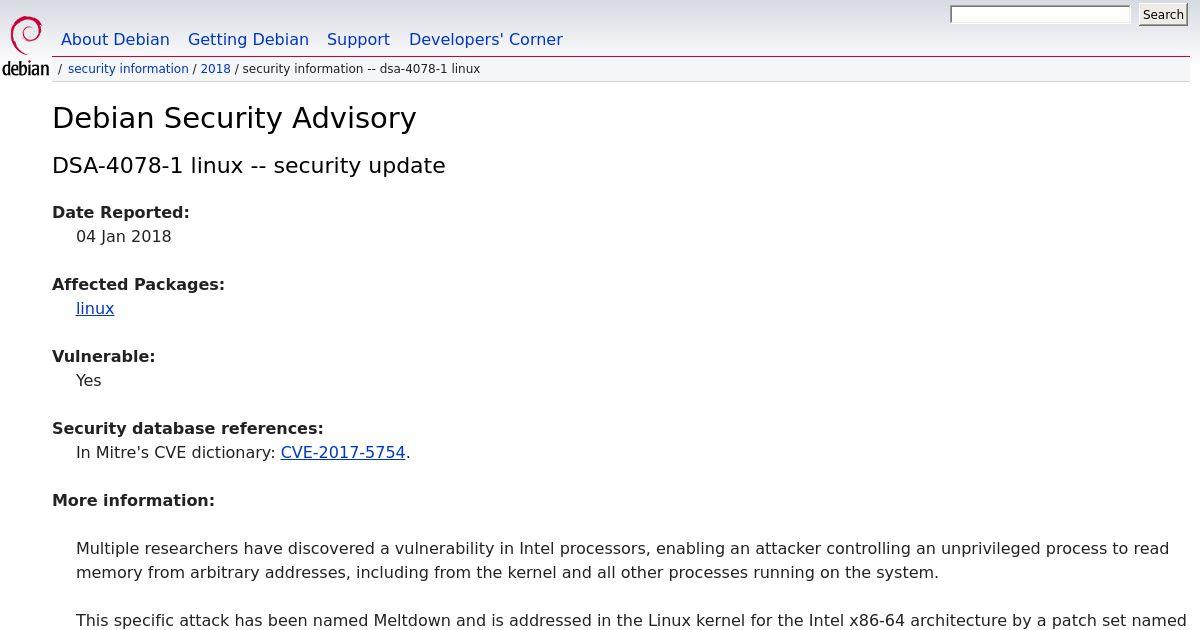Go to security information breadcrumb
Viewport: 1200px width, 630px height.
coord(128,69)
